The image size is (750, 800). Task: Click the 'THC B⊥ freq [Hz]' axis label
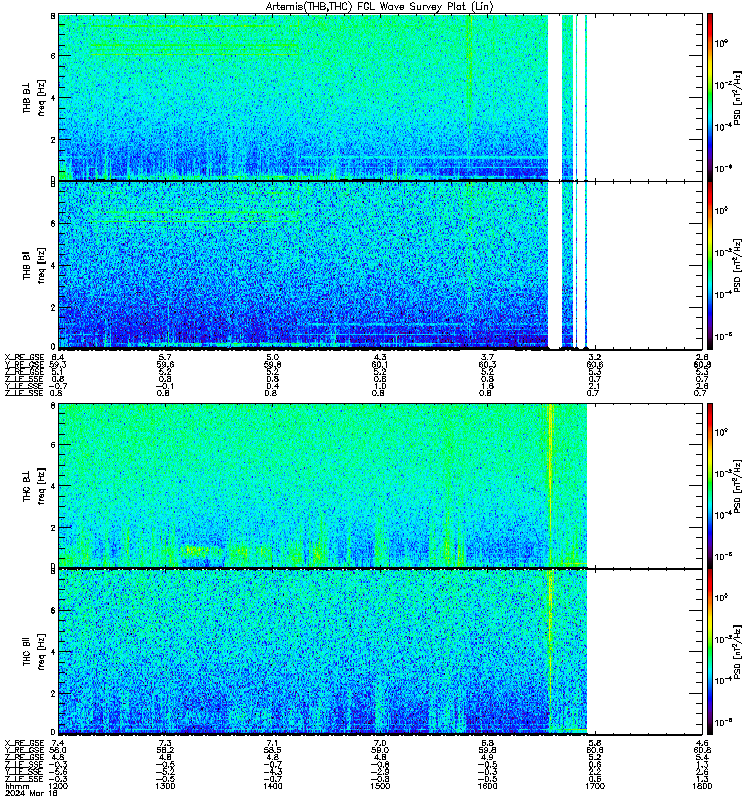[x=34, y=485]
